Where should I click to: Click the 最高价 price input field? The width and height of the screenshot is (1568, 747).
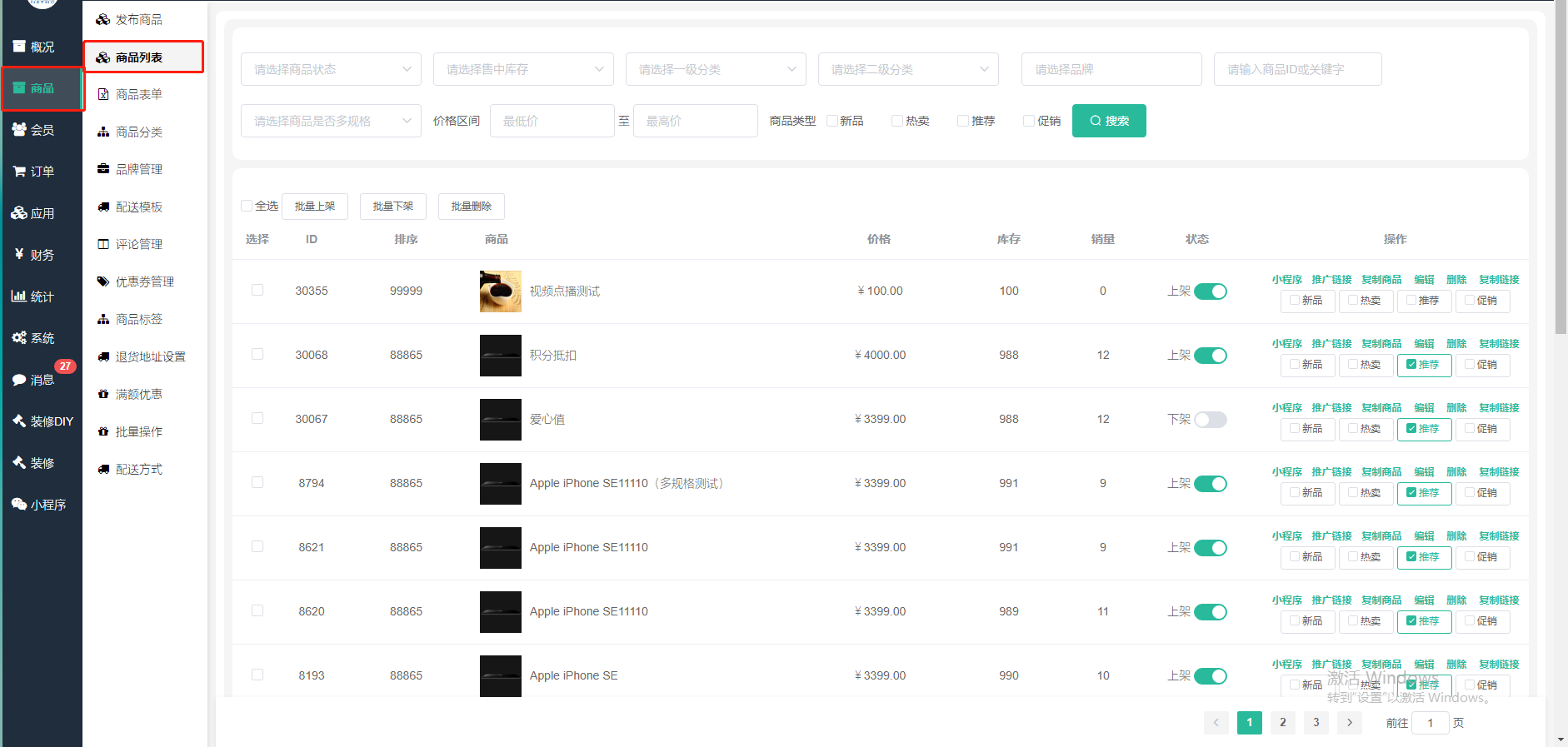click(696, 121)
